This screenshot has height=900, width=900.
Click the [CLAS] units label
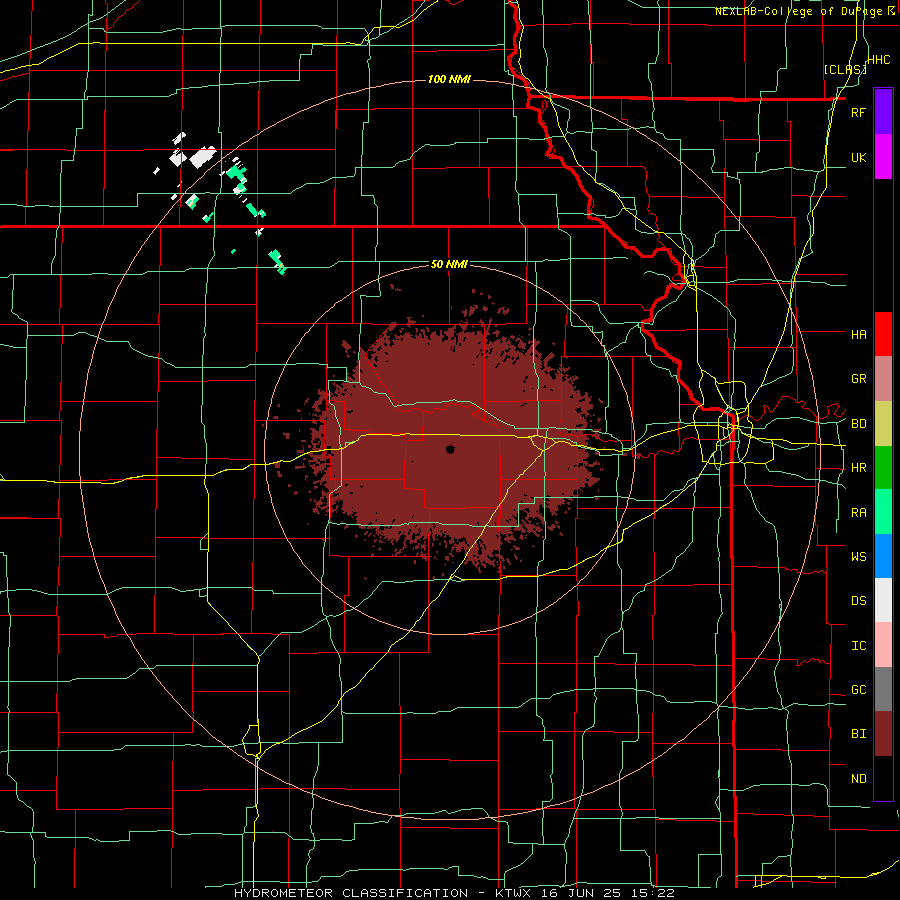tap(844, 70)
